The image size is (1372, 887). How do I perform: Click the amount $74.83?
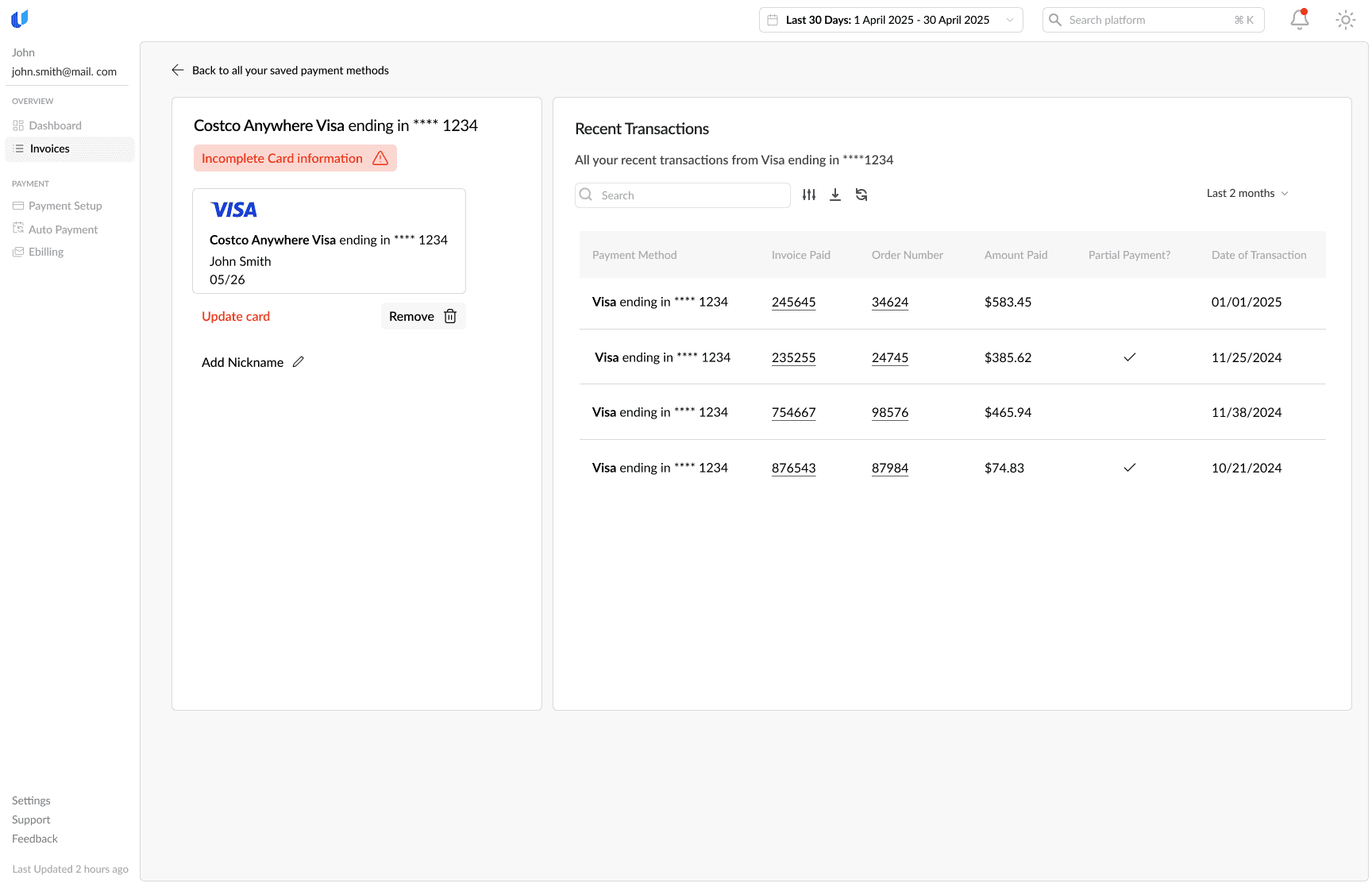(1004, 468)
